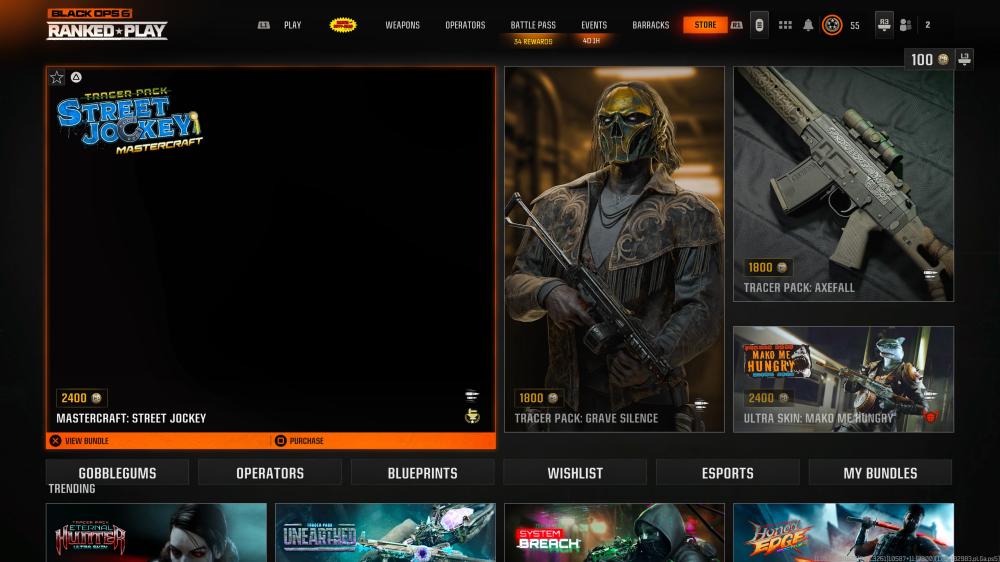
Task: Switch to the Weapons tab
Action: pyautogui.click(x=402, y=25)
